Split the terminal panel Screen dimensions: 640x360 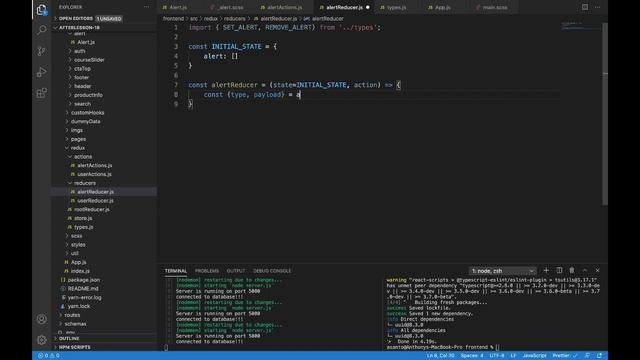pyautogui.click(x=559, y=270)
